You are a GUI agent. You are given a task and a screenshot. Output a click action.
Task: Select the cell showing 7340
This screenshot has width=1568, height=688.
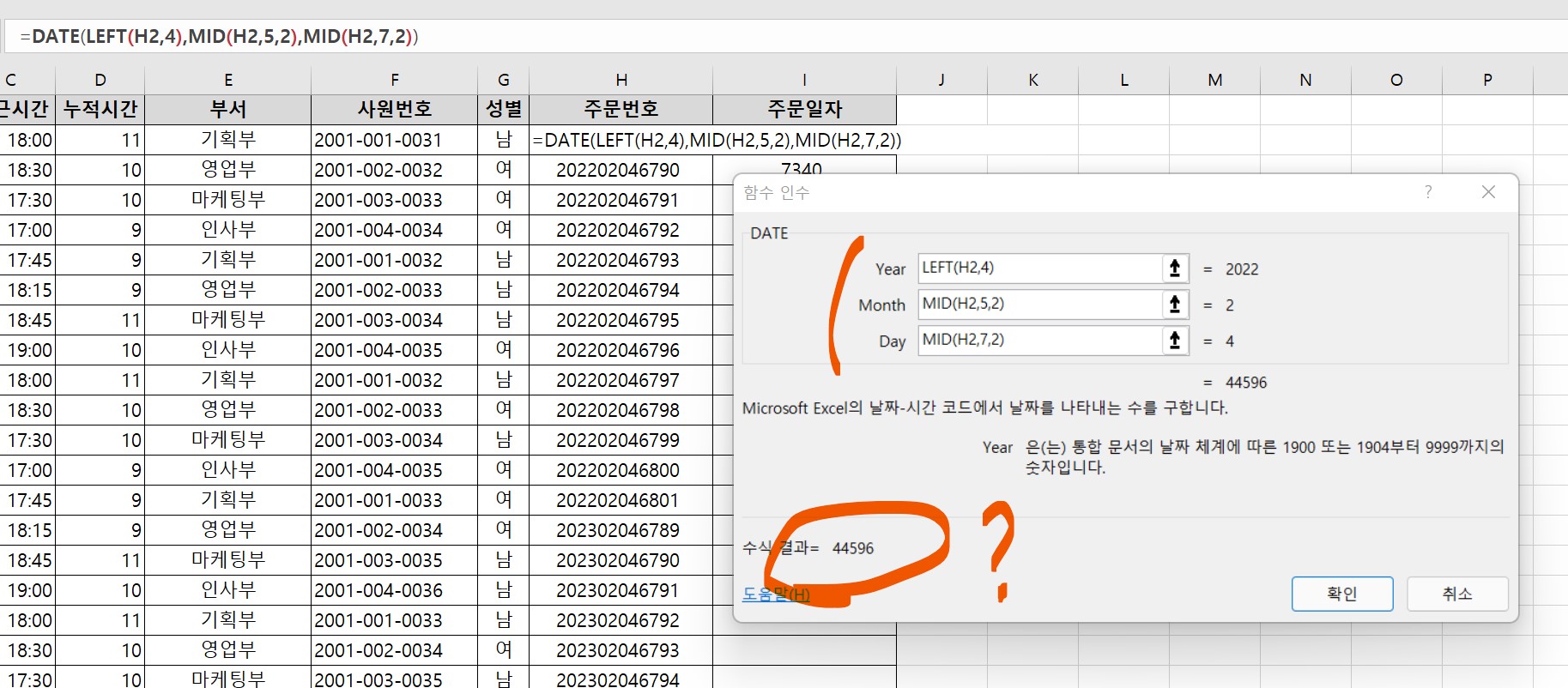click(804, 166)
